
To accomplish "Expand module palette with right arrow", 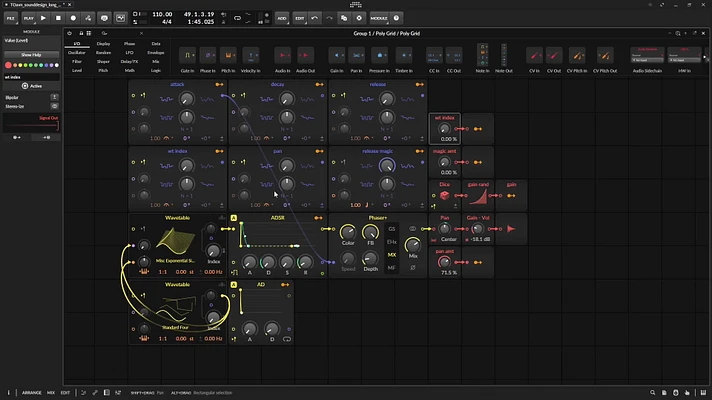I will pyautogui.click(x=704, y=57).
